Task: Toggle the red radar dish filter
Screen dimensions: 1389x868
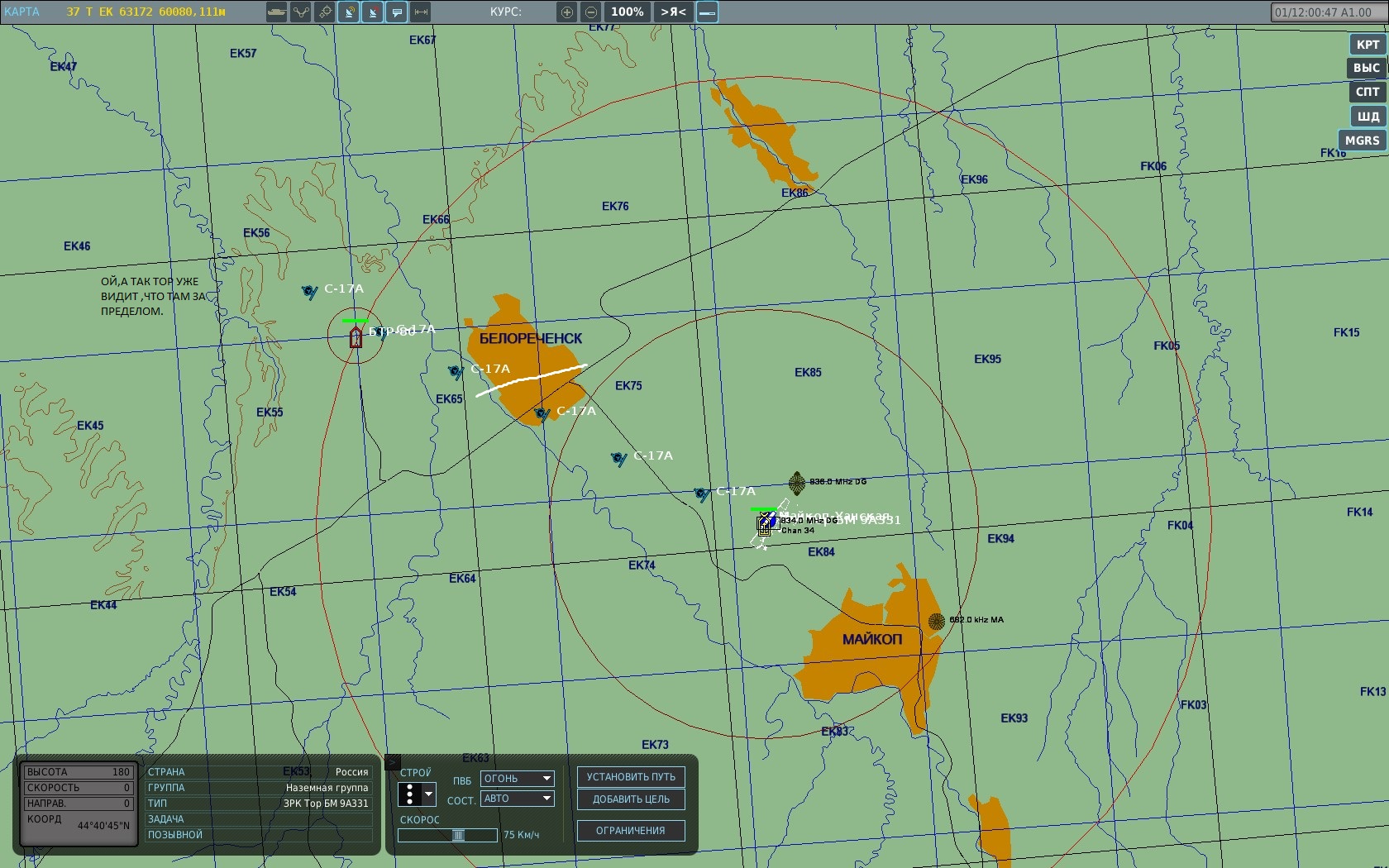Action: coord(373,12)
